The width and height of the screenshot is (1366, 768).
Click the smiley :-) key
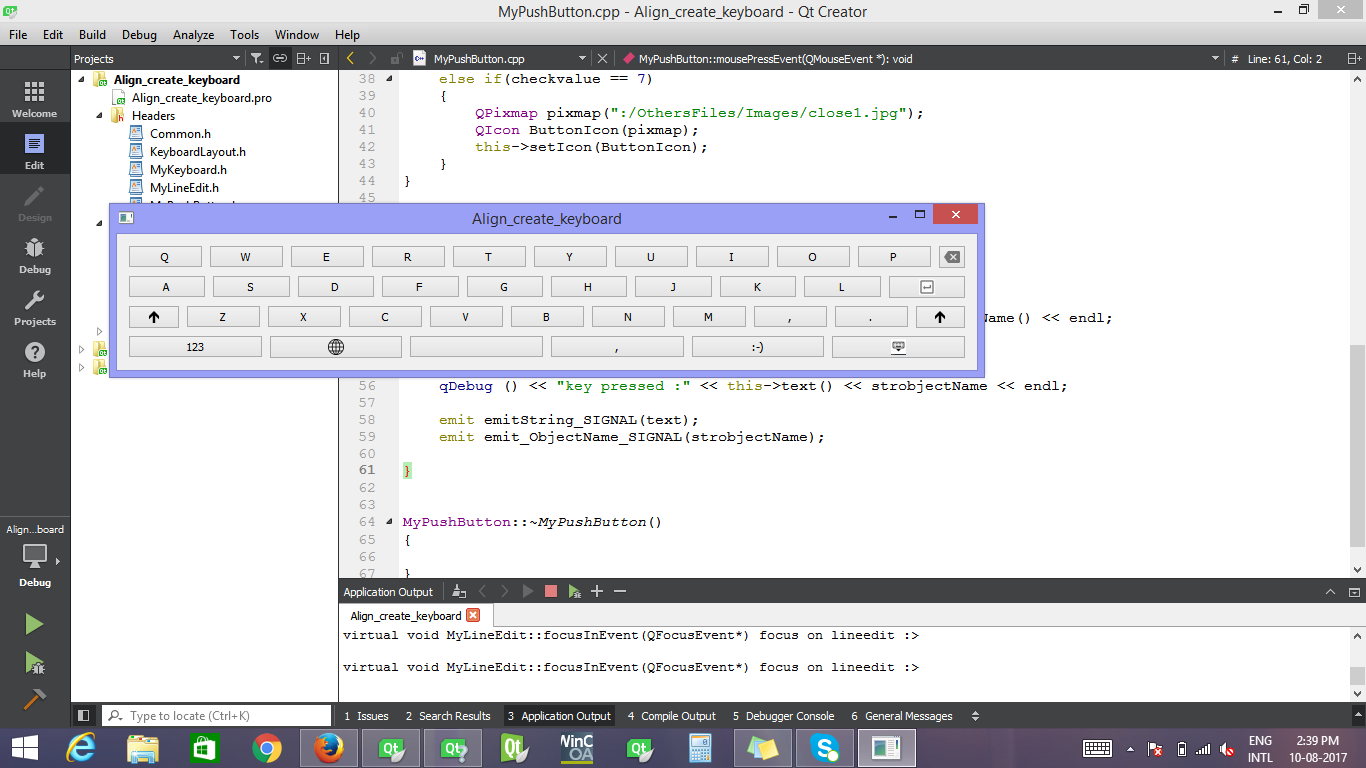(x=758, y=347)
